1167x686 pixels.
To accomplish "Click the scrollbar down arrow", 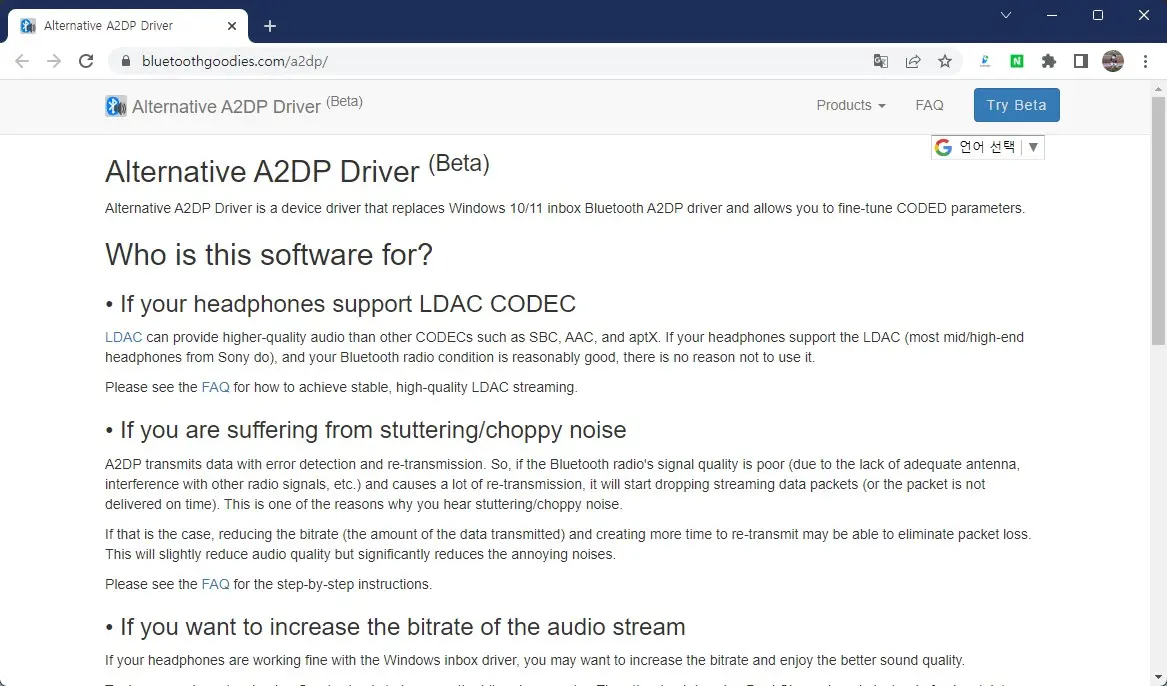I will pos(1159,678).
